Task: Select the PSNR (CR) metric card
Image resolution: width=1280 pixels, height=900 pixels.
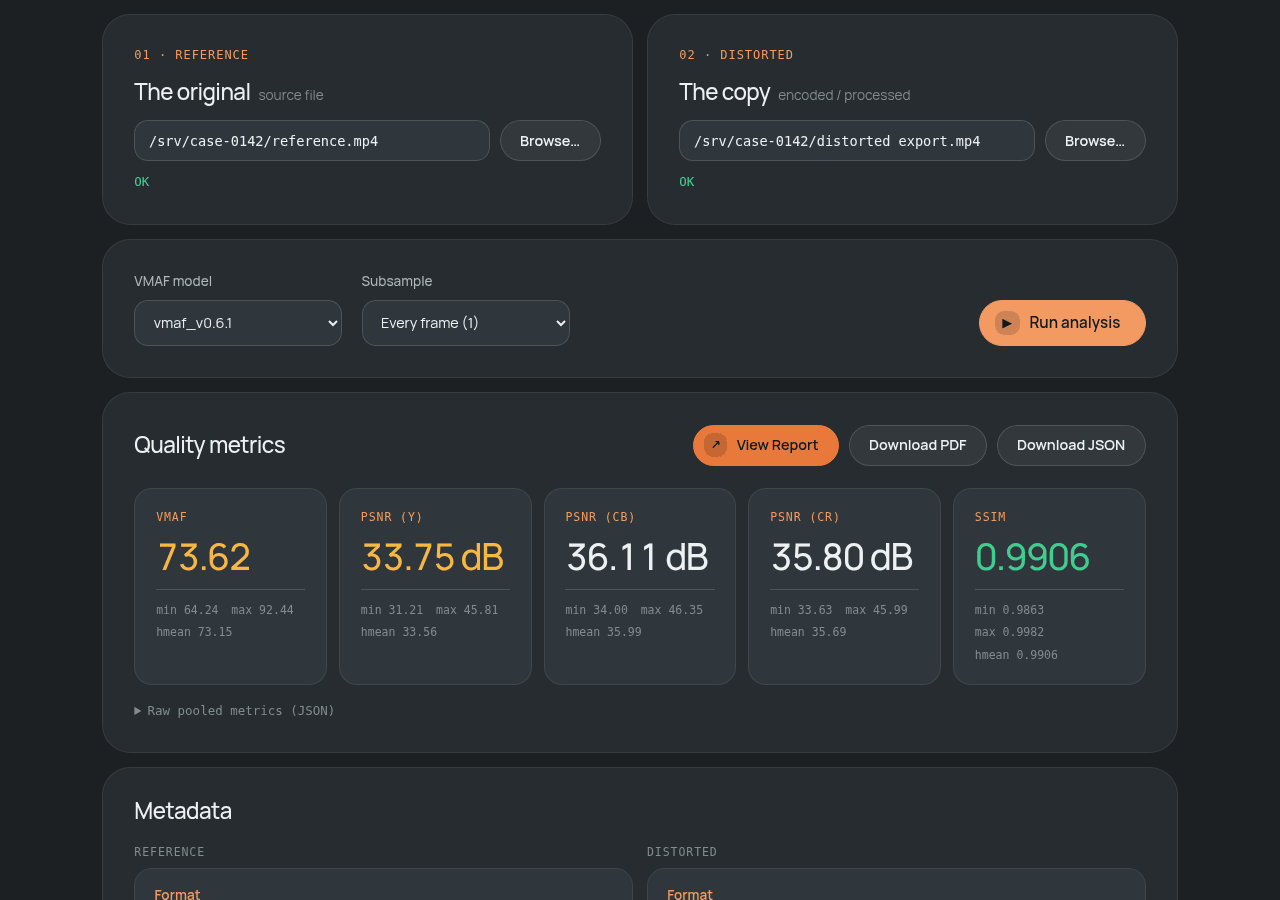Action: coord(844,586)
